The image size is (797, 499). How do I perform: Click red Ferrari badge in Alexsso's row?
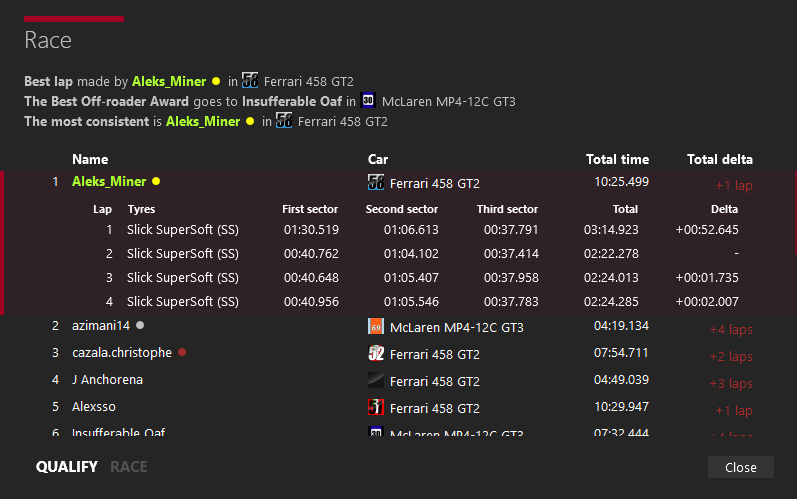(x=376, y=408)
